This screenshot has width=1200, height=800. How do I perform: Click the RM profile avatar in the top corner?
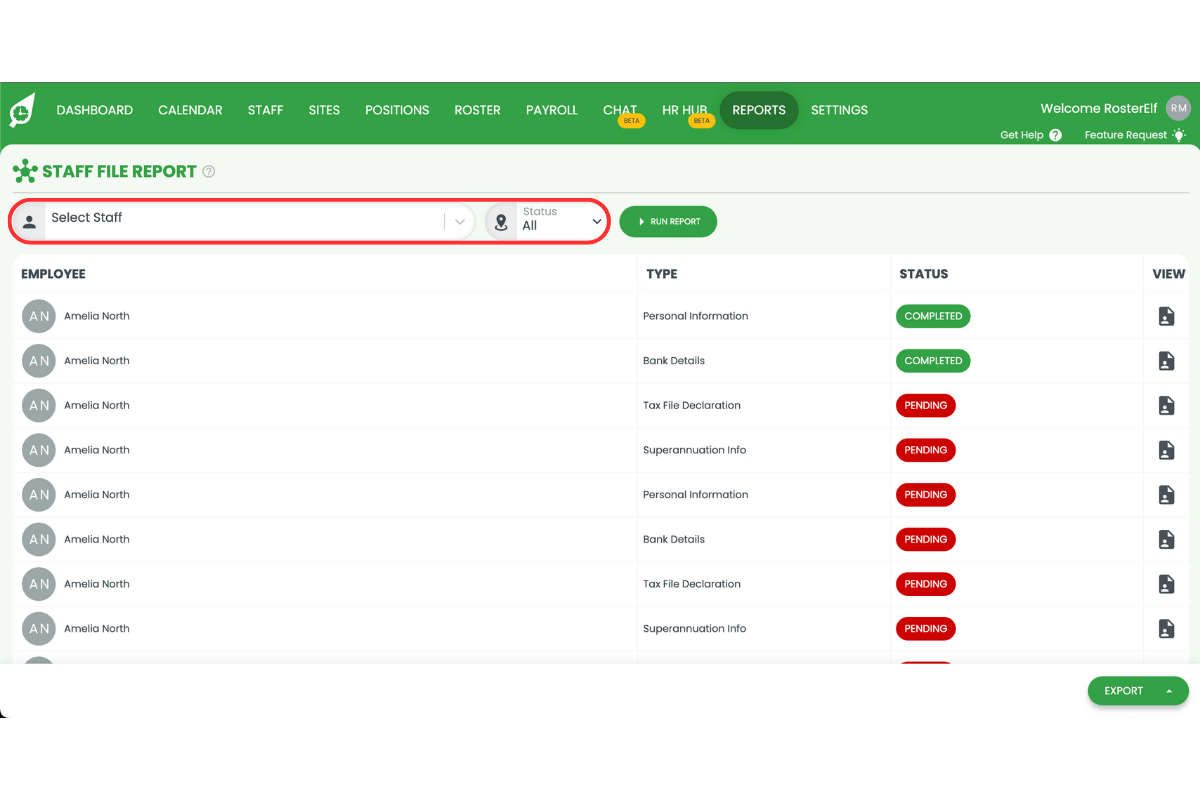[x=1178, y=108]
